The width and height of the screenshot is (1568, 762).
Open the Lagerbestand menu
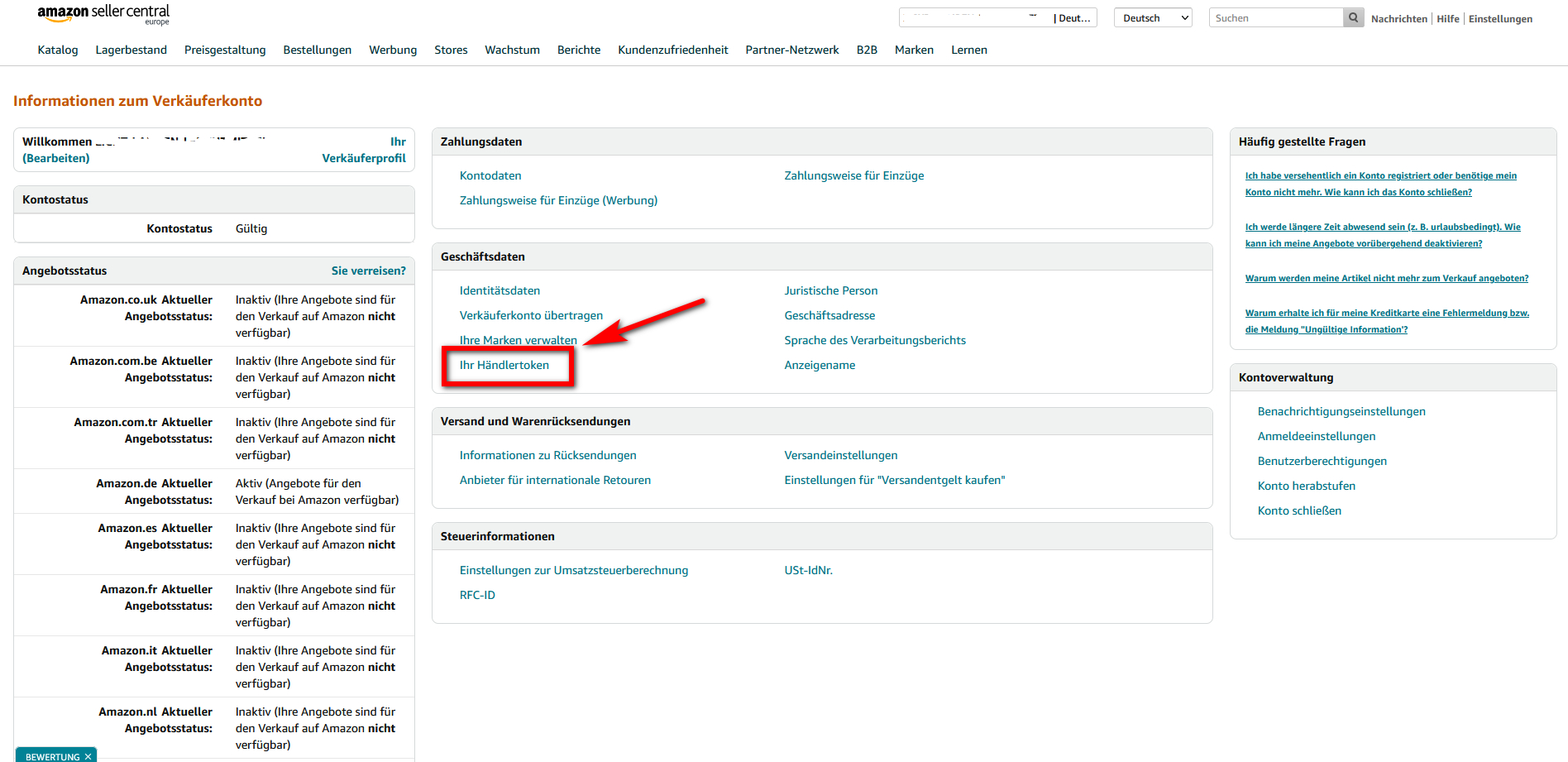pos(131,50)
